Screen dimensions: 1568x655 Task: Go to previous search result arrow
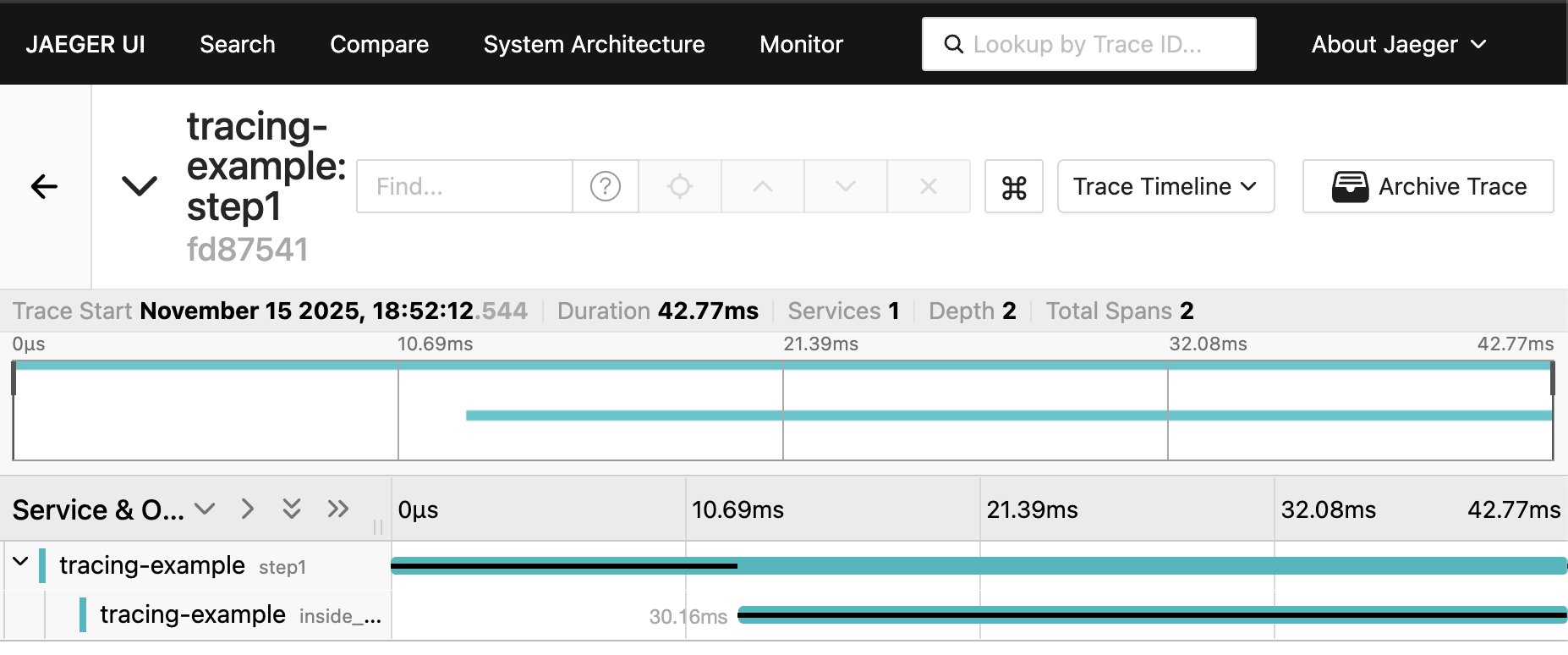(x=762, y=186)
